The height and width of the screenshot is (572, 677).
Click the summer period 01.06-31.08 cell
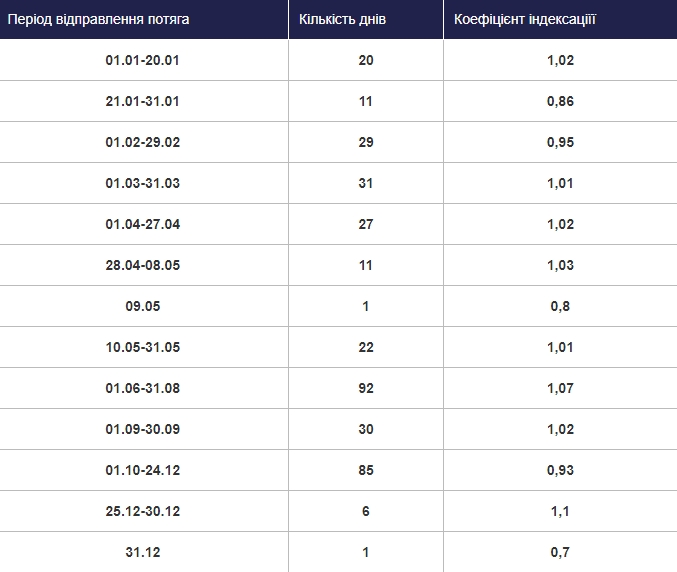(x=142, y=388)
